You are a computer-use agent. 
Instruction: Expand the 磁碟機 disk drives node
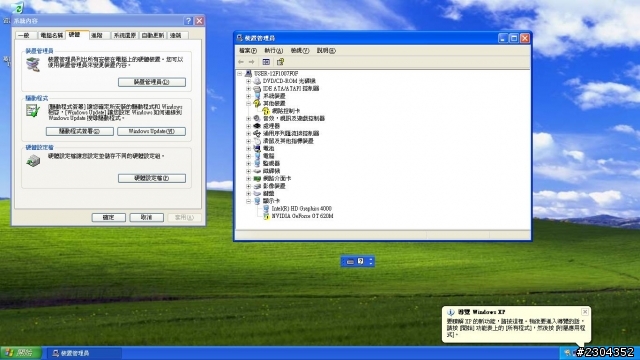pyautogui.click(x=248, y=171)
